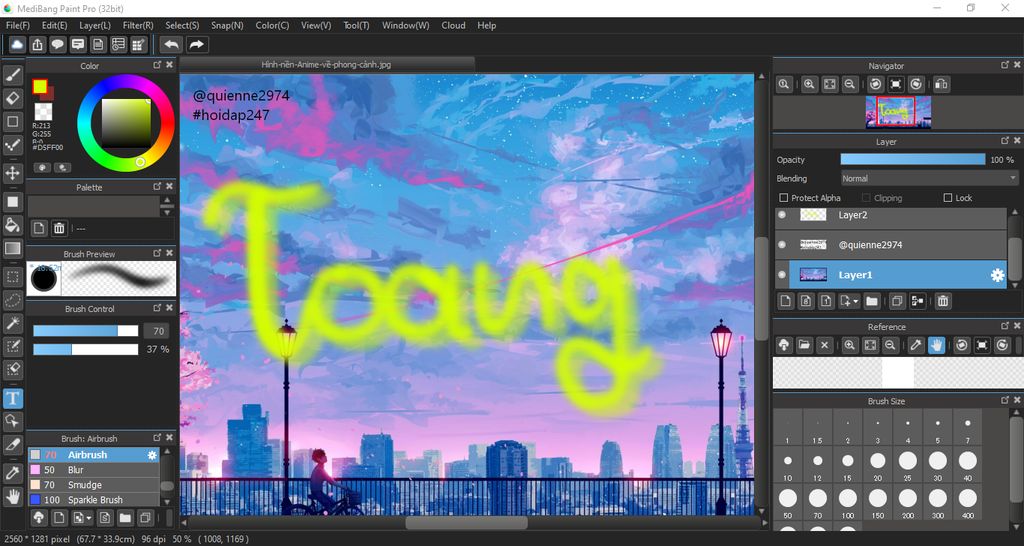Click the Navigator preview thumbnail
Screen dimensions: 1024x546
pyautogui.click(x=898, y=112)
